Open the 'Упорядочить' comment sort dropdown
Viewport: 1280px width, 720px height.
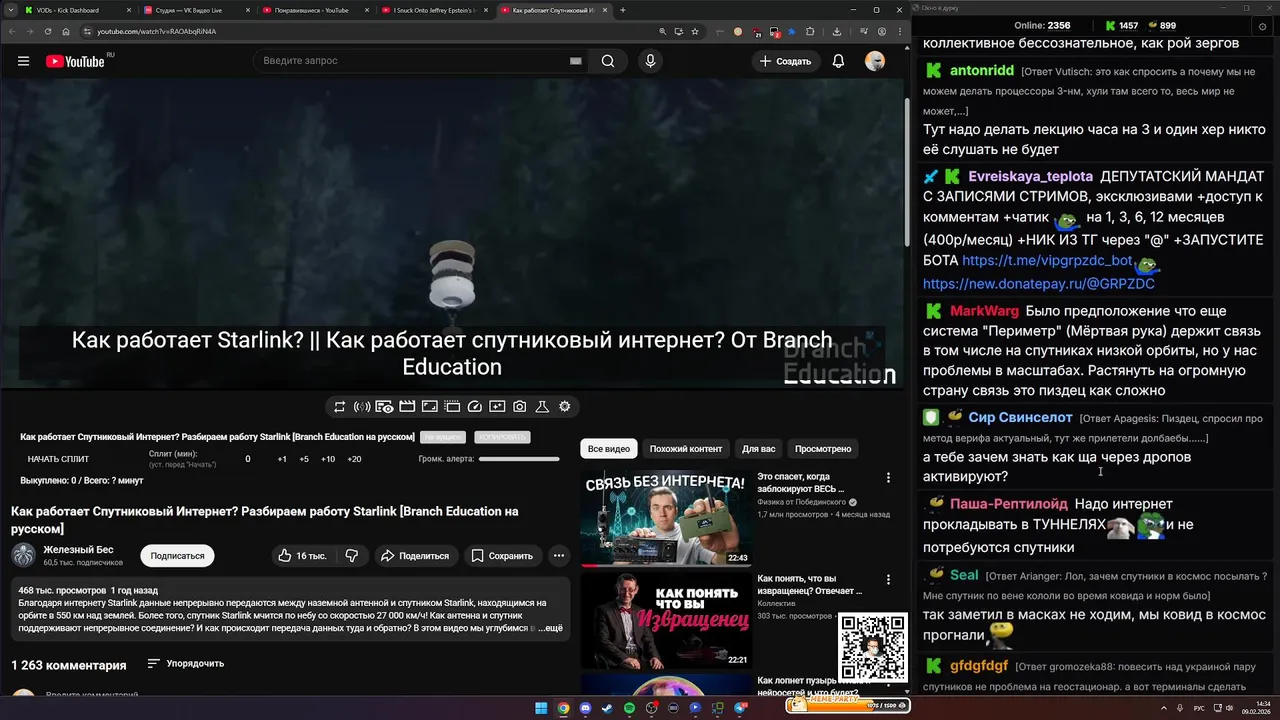coord(186,664)
